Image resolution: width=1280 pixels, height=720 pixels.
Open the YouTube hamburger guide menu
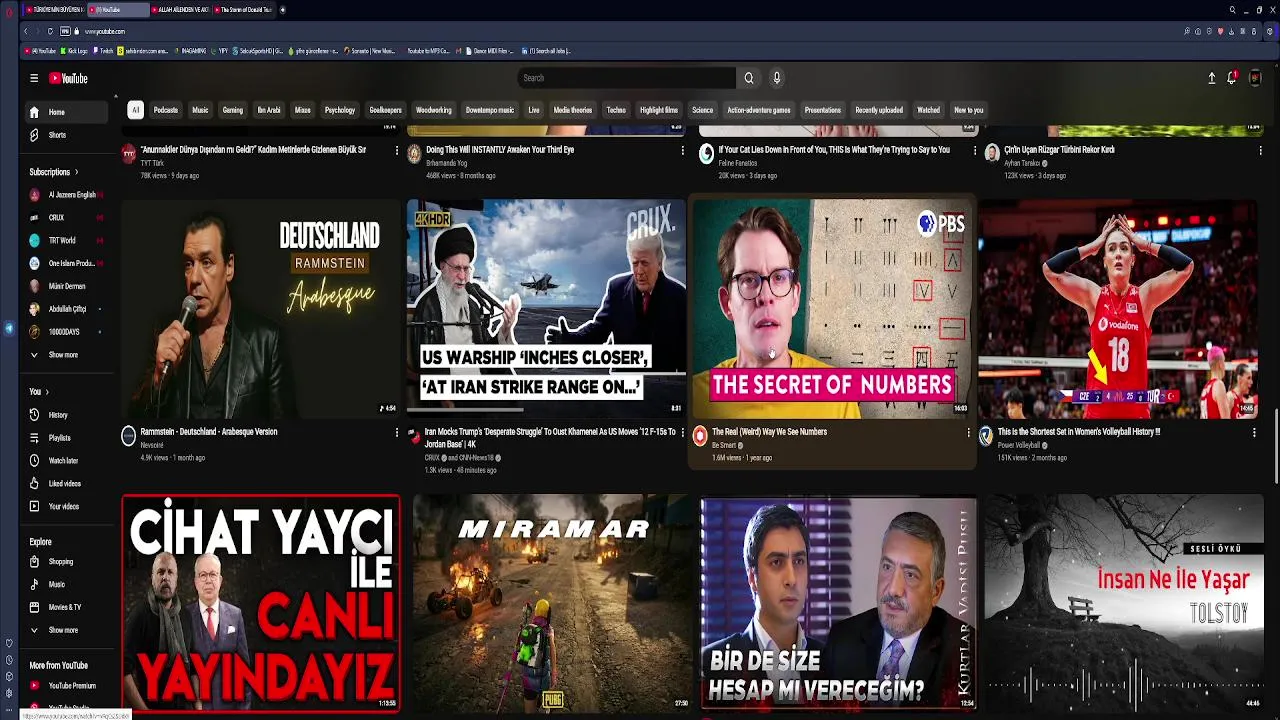click(34, 78)
